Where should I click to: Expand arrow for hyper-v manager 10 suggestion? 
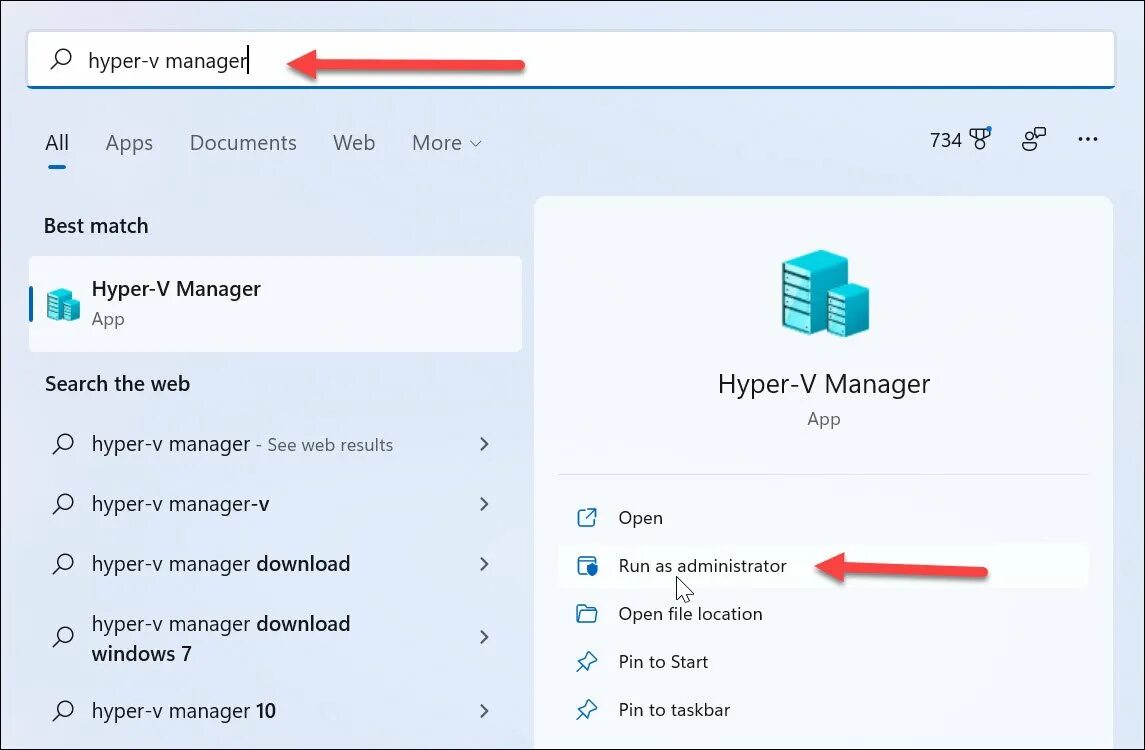click(x=483, y=711)
